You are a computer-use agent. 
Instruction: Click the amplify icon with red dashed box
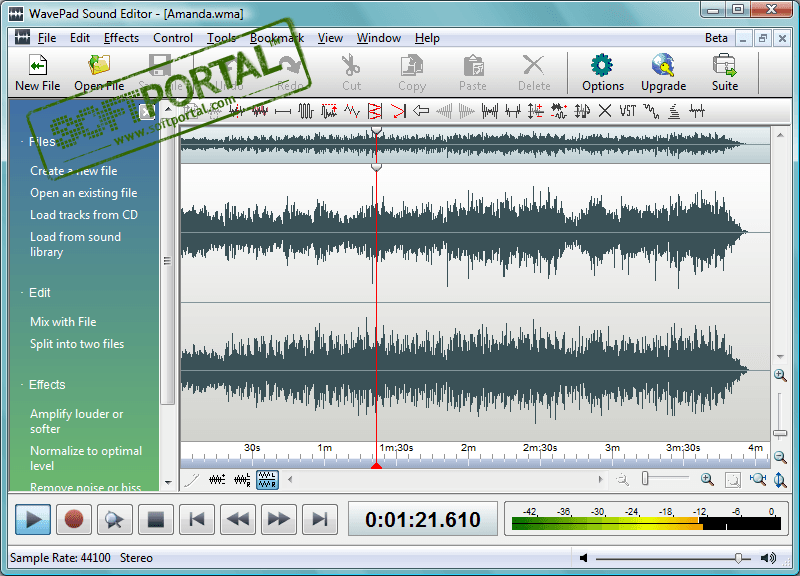pyautogui.click(x=329, y=111)
